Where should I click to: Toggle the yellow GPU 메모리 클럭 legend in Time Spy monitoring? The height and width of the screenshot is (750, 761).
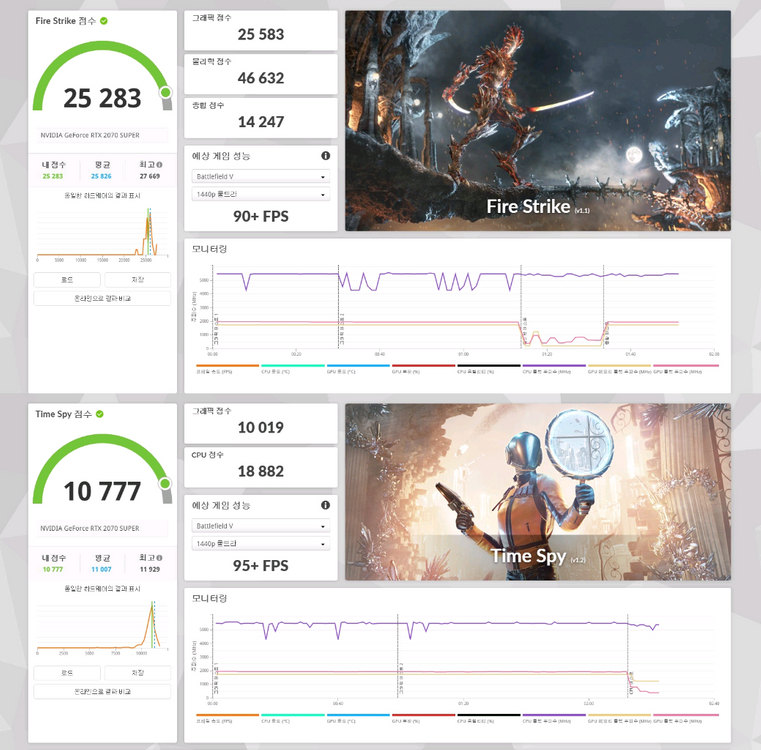619,718
